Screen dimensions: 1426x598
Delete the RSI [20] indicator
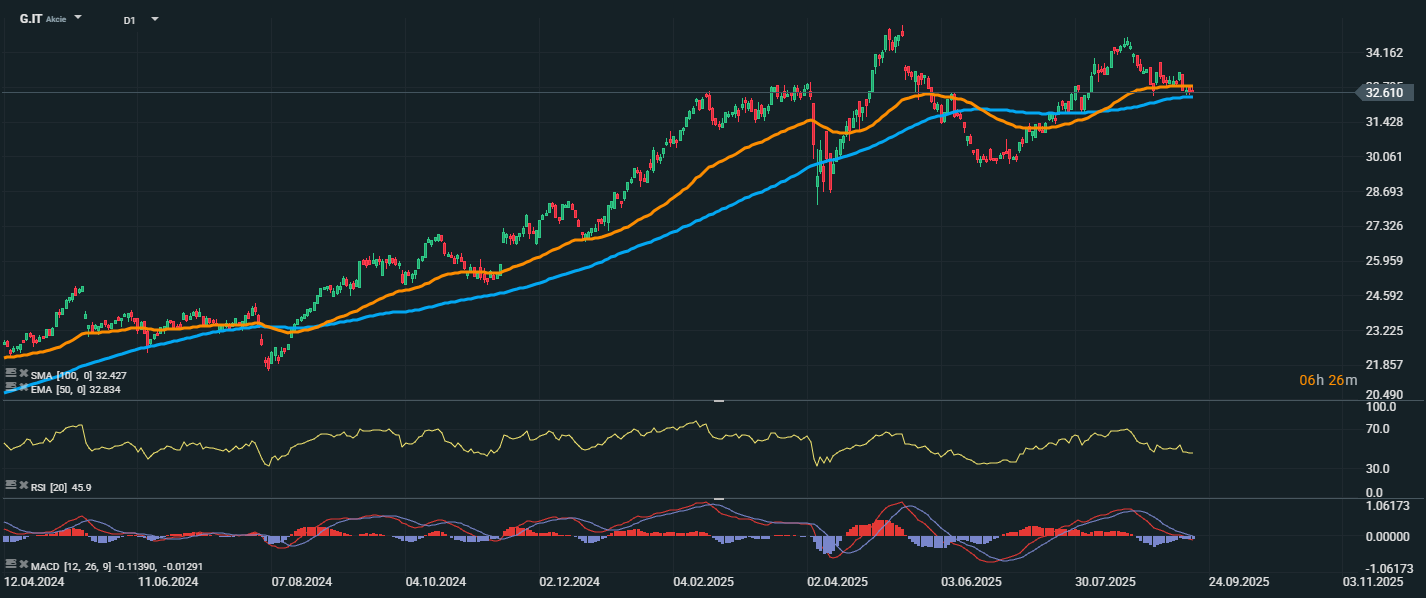click(22, 486)
